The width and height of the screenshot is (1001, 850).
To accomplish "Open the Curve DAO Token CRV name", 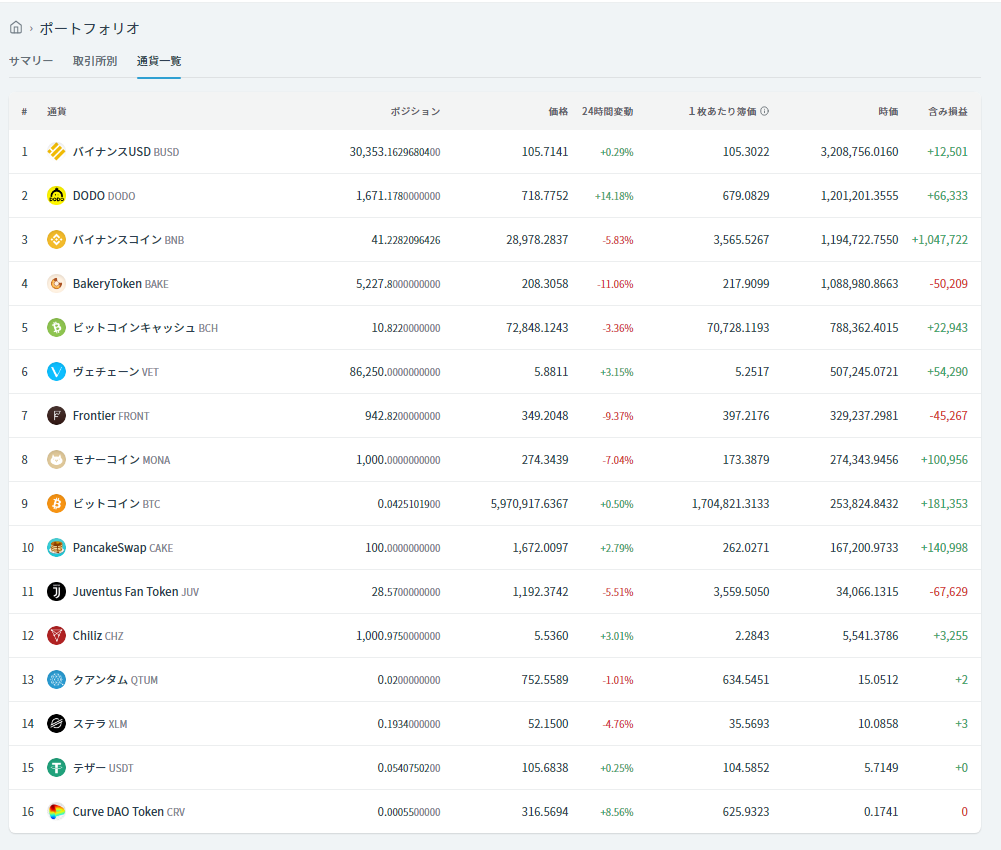I will pos(129,812).
